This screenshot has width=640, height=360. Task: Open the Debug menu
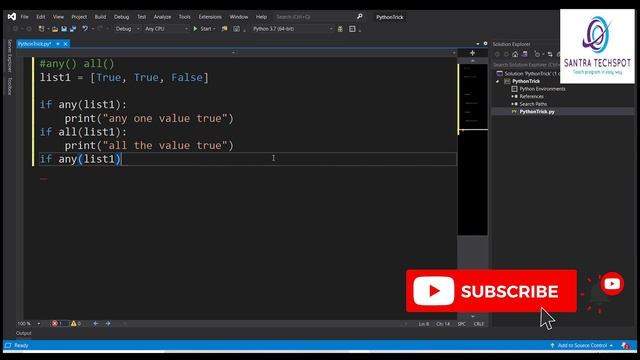click(121, 17)
